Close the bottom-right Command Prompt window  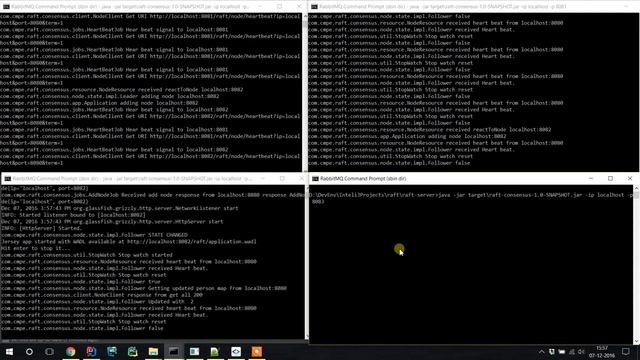point(630,178)
